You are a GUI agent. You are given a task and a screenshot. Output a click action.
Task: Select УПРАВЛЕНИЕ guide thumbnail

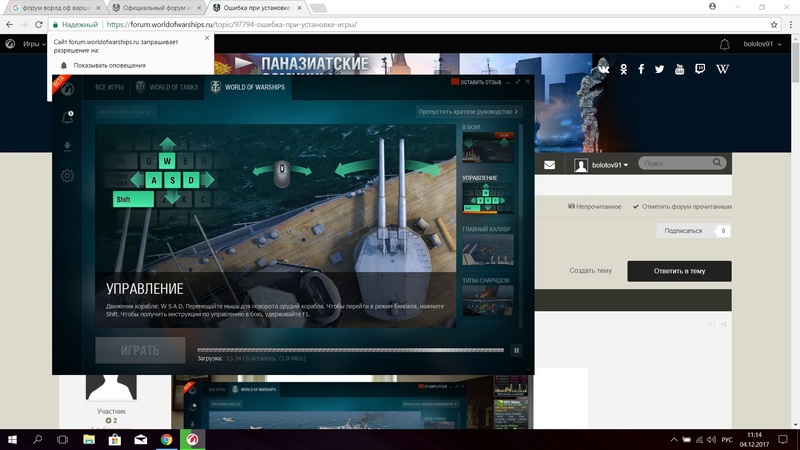(488, 198)
